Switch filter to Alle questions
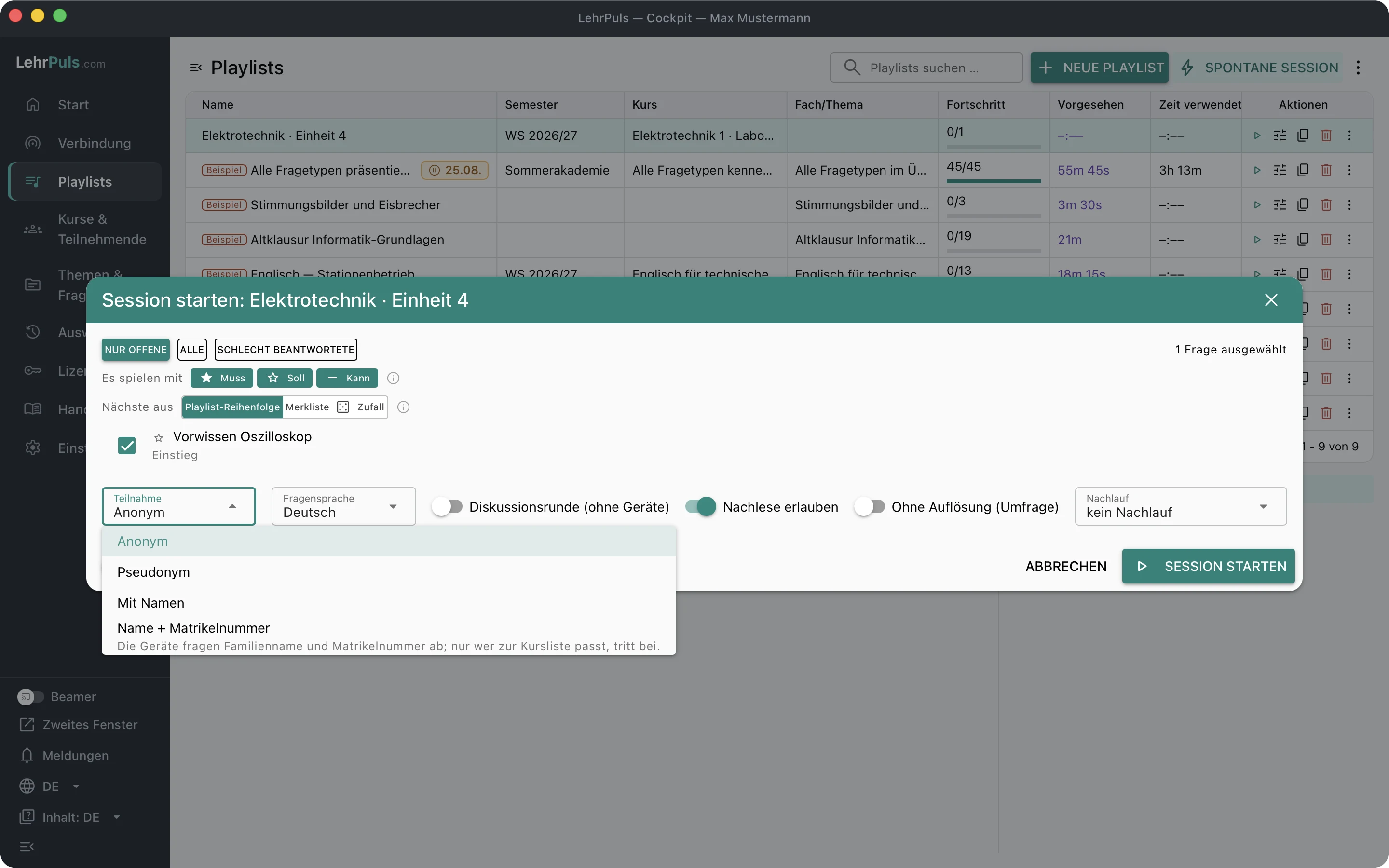The image size is (1389, 868). 191,350
